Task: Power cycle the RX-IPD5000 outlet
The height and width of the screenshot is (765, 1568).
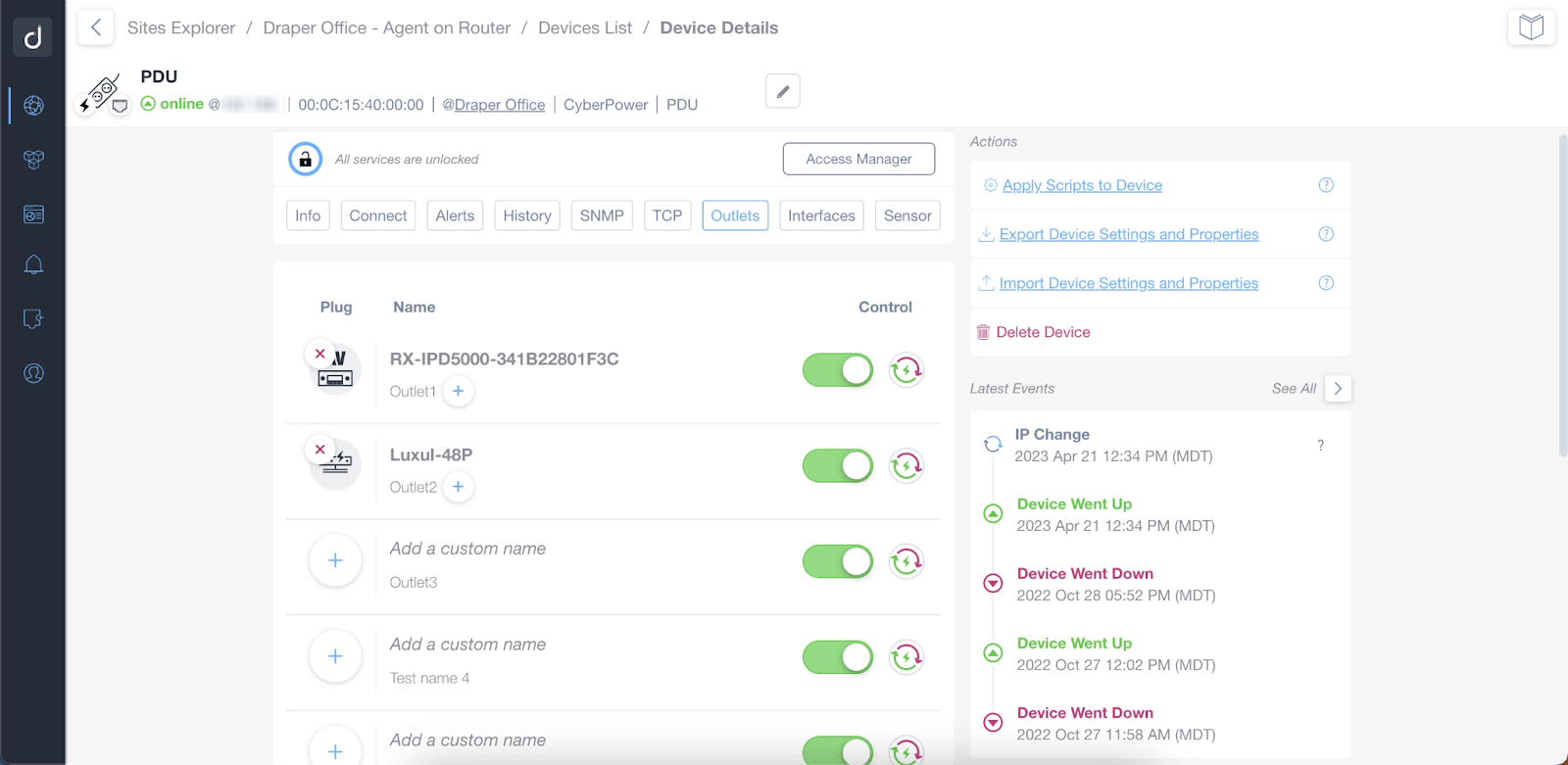Action: coord(906,370)
